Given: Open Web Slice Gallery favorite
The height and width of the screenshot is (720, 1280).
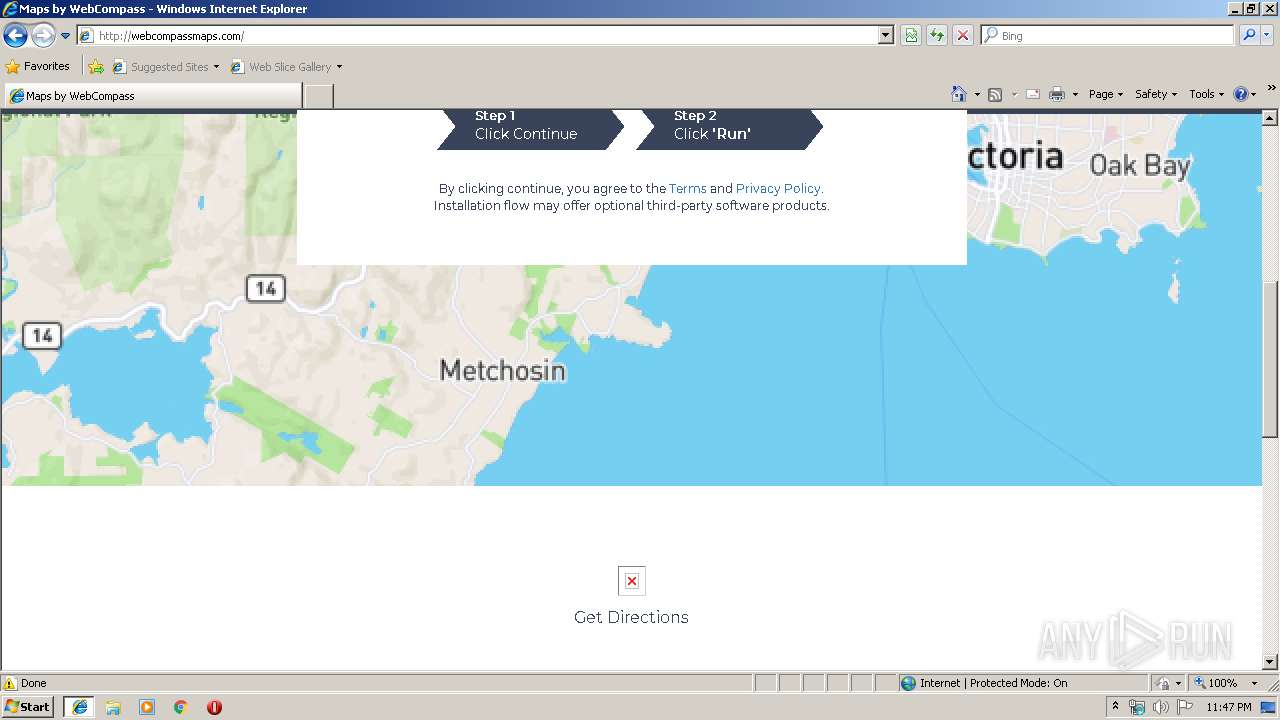Looking at the screenshot, I should [x=281, y=67].
